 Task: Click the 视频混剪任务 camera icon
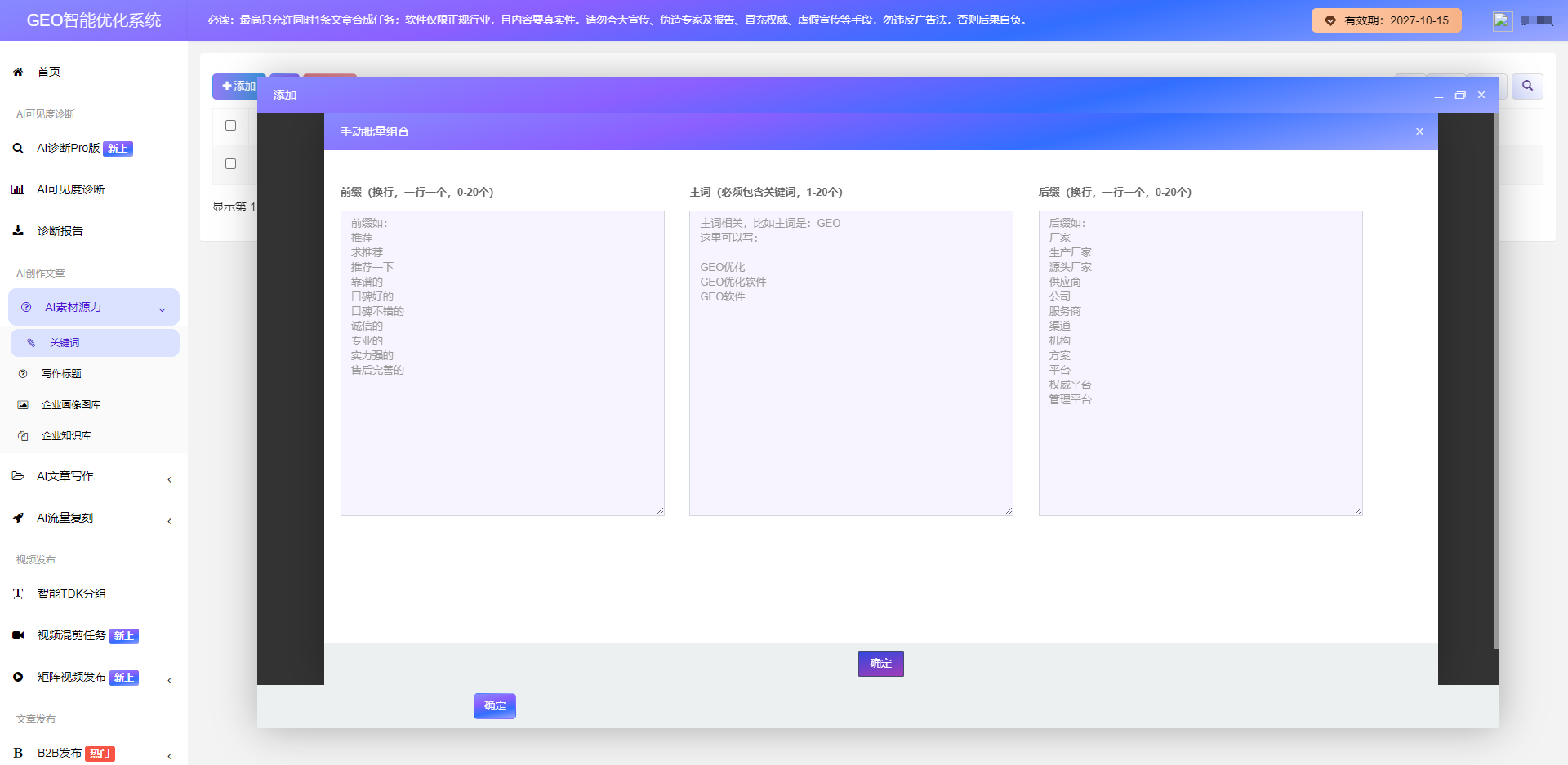coord(18,635)
